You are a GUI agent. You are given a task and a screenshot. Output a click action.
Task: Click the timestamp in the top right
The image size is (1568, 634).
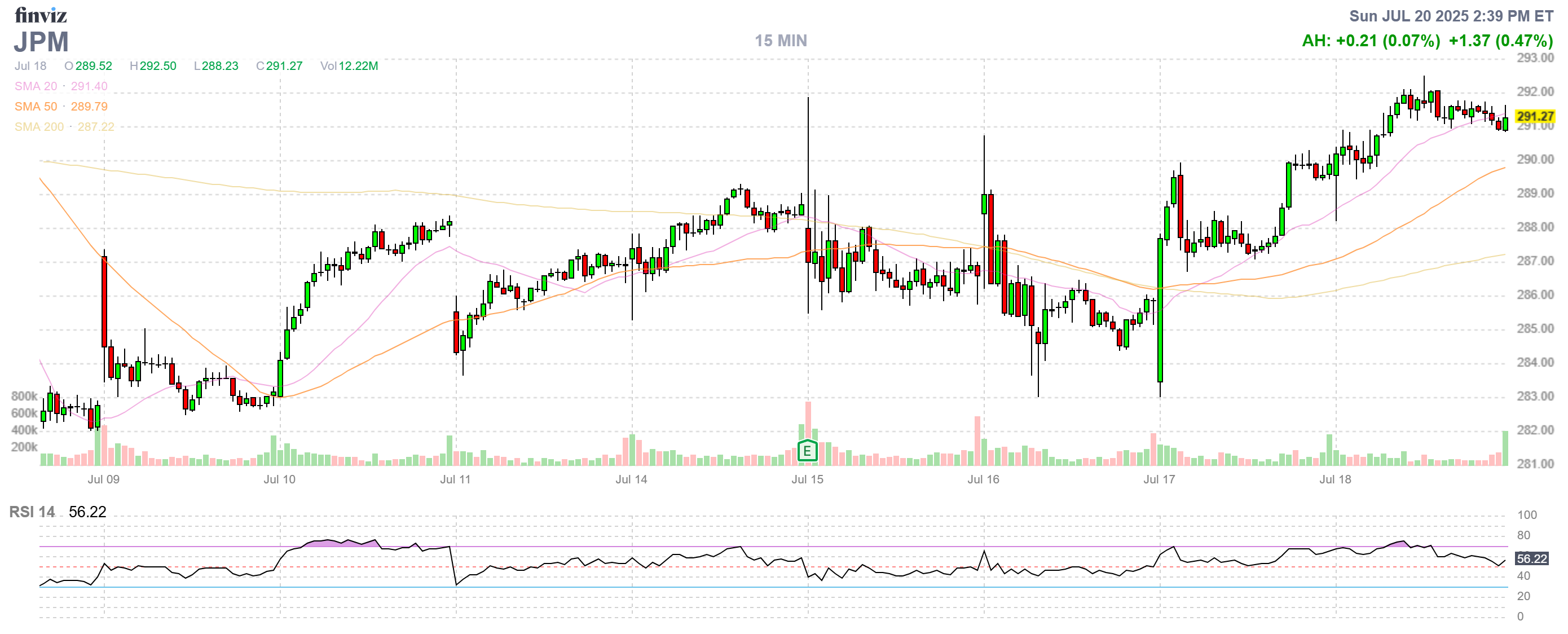pyautogui.click(x=1451, y=16)
